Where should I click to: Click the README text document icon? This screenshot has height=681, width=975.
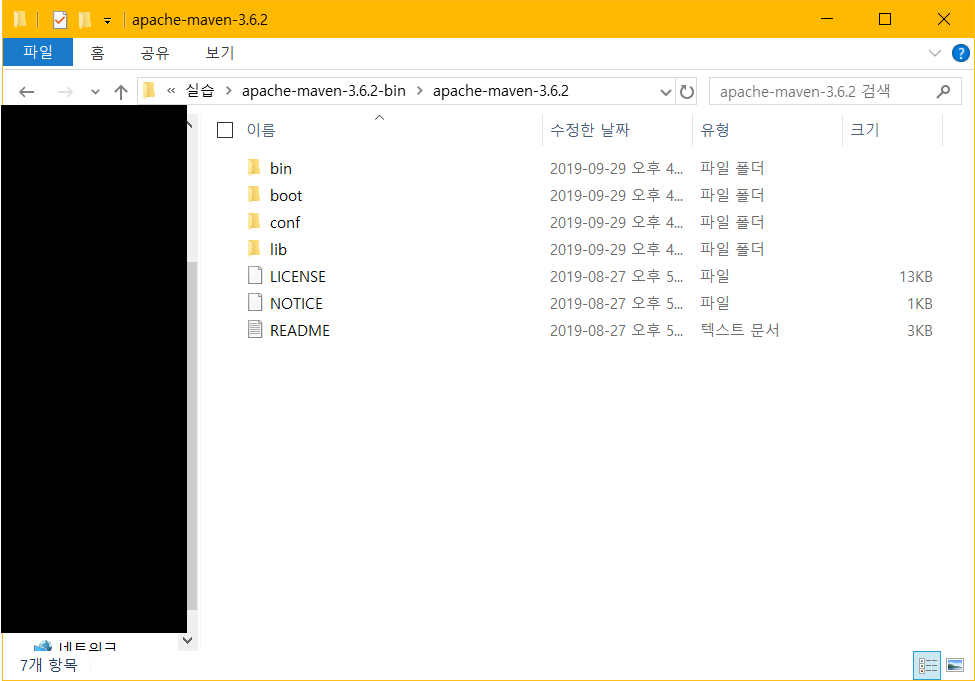[255, 330]
